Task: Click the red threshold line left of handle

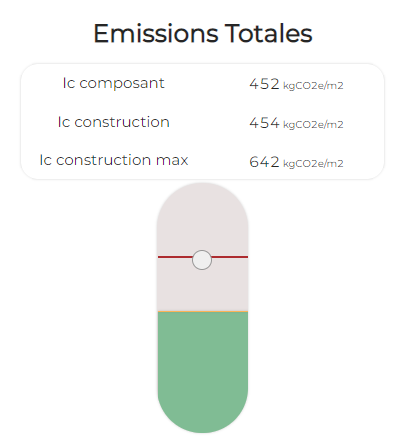Action: [175, 257]
